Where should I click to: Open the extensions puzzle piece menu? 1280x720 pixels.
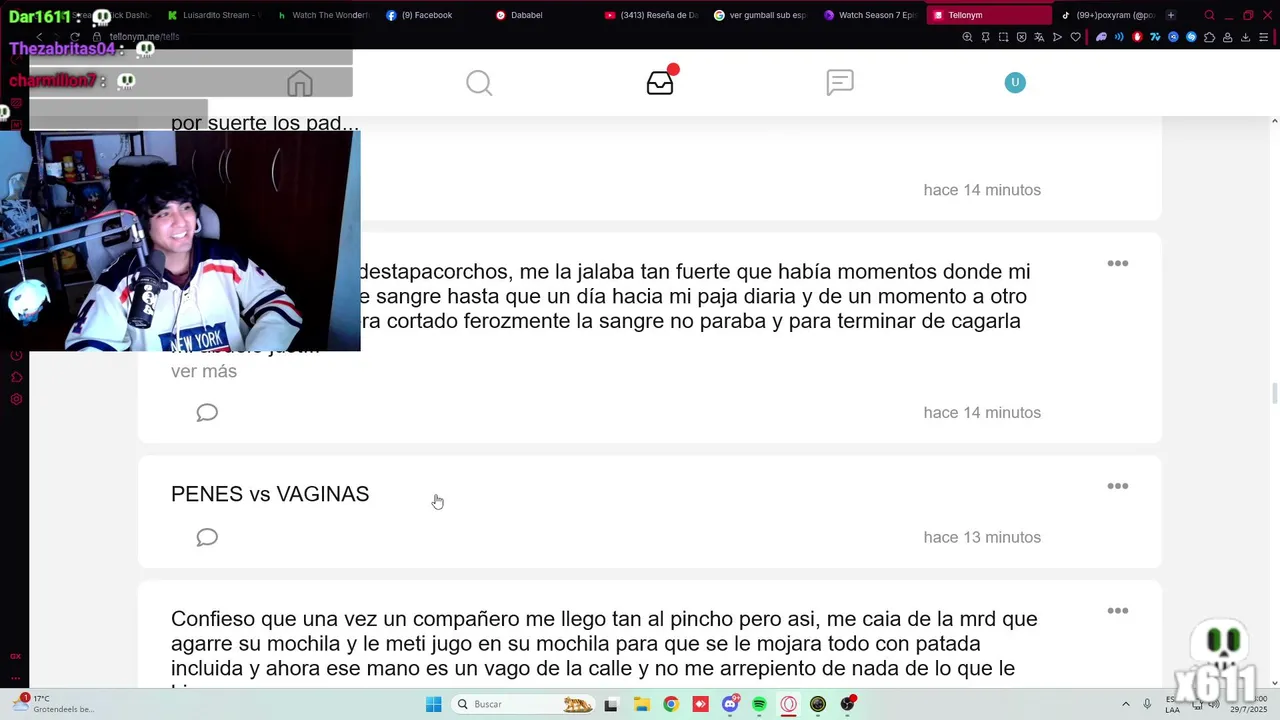(x=1209, y=37)
